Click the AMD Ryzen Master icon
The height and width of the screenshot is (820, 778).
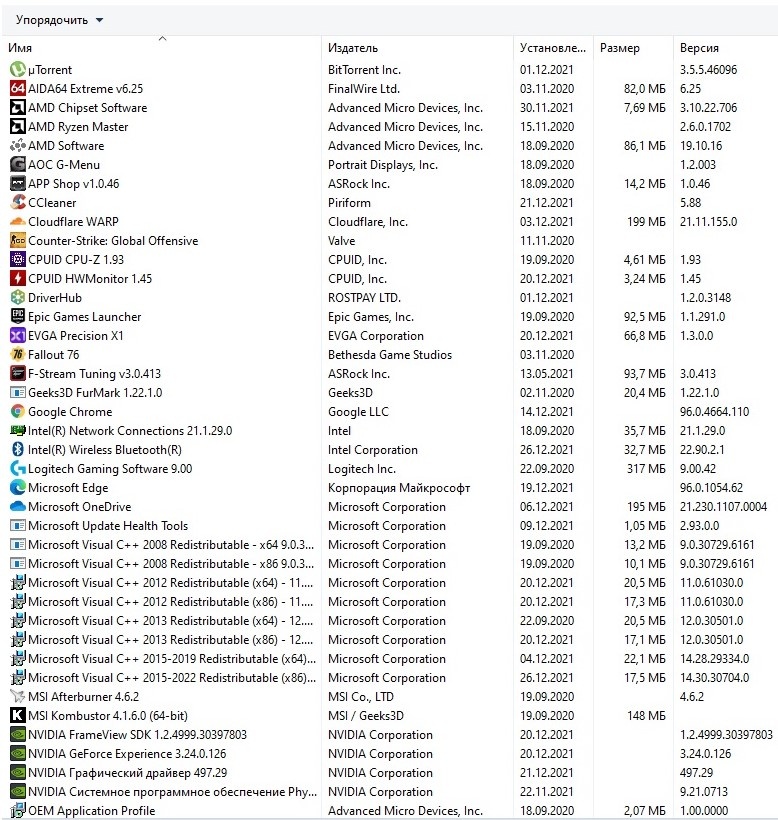coord(18,127)
